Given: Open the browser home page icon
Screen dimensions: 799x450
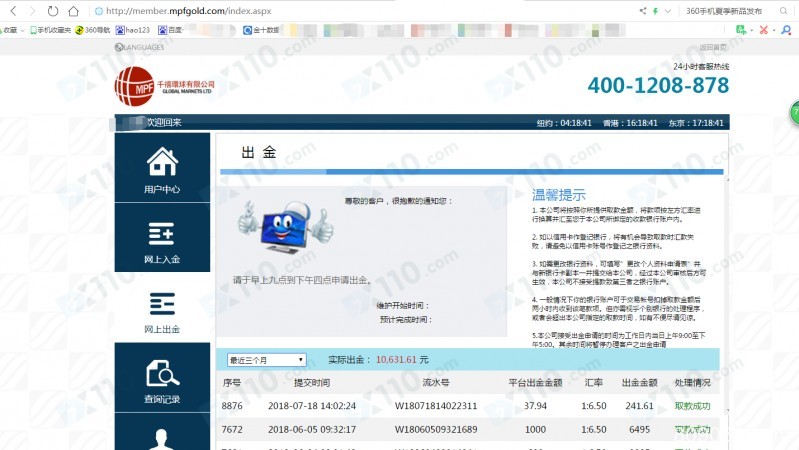Looking at the screenshot, I should pyautogui.click(x=73, y=11).
